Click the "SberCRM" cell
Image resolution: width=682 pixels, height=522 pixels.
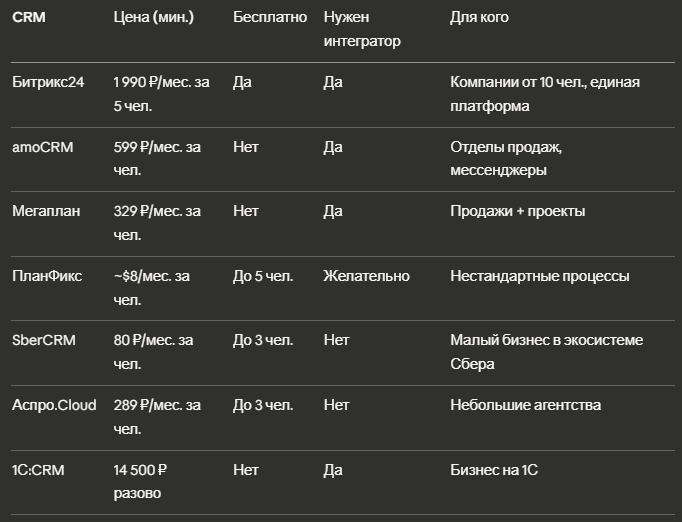pos(42,340)
